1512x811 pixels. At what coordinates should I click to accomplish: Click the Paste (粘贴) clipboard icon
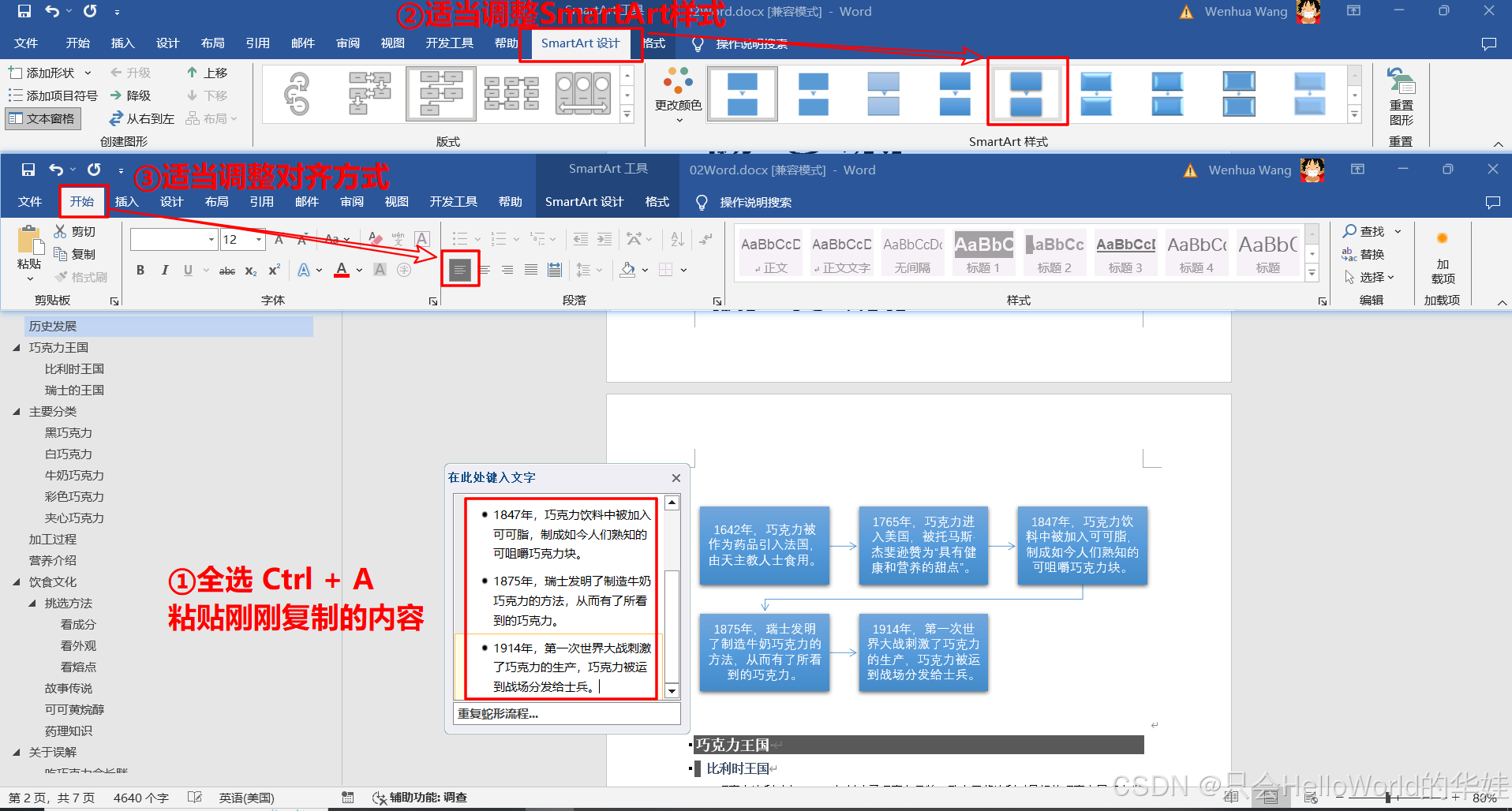tap(29, 240)
